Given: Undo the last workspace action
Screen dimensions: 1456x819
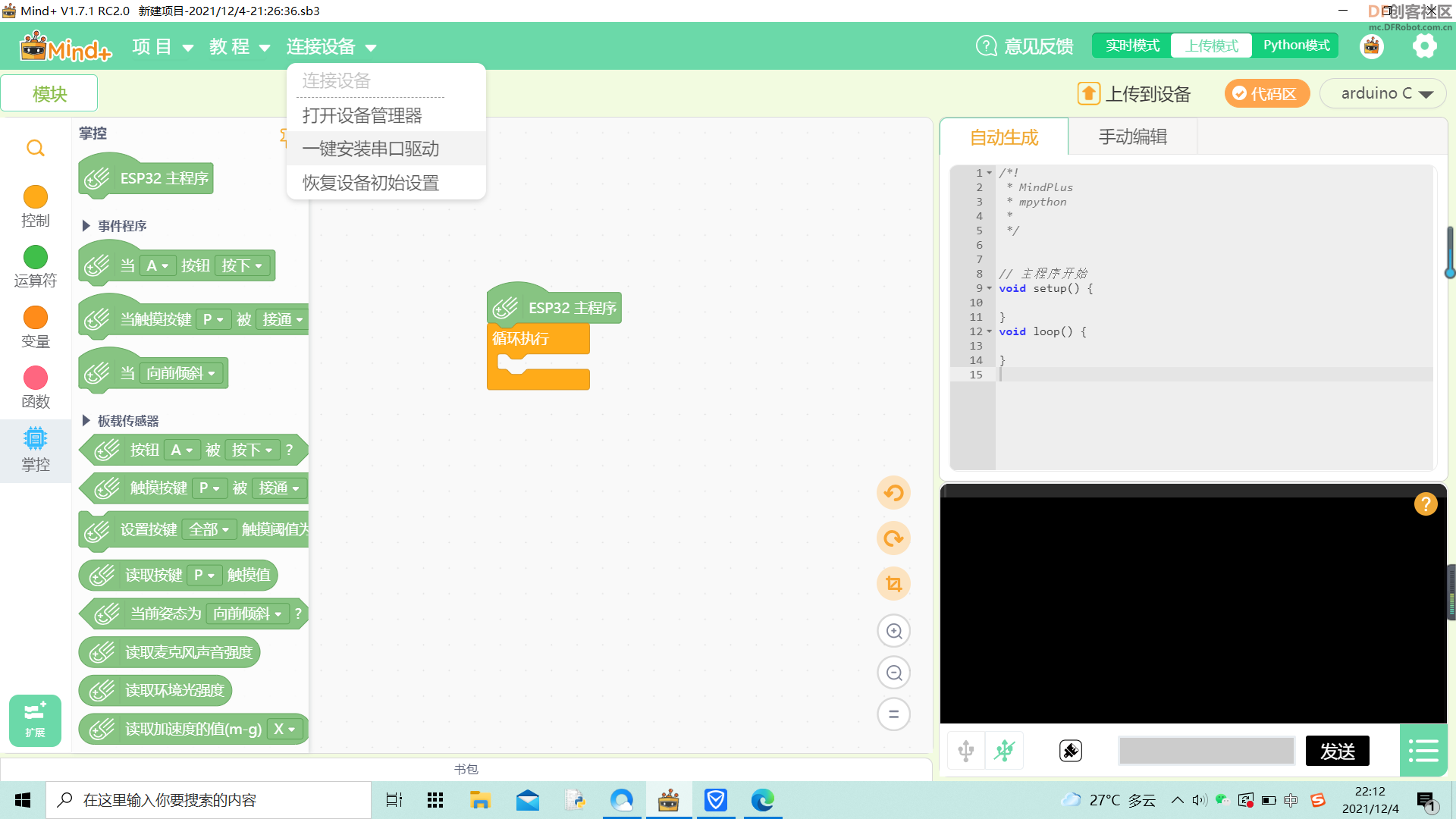Looking at the screenshot, I should [893, 493].
